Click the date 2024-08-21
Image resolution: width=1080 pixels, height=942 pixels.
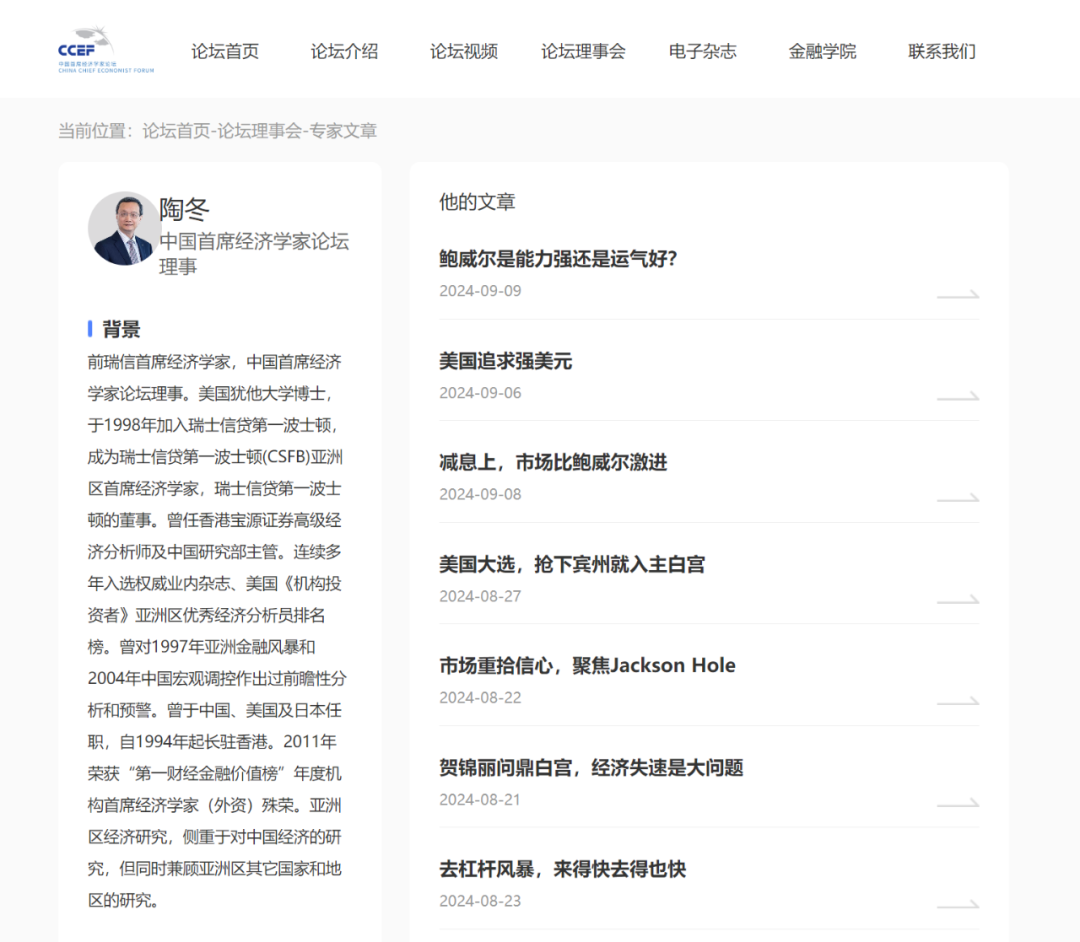click(x=480, y=799)
